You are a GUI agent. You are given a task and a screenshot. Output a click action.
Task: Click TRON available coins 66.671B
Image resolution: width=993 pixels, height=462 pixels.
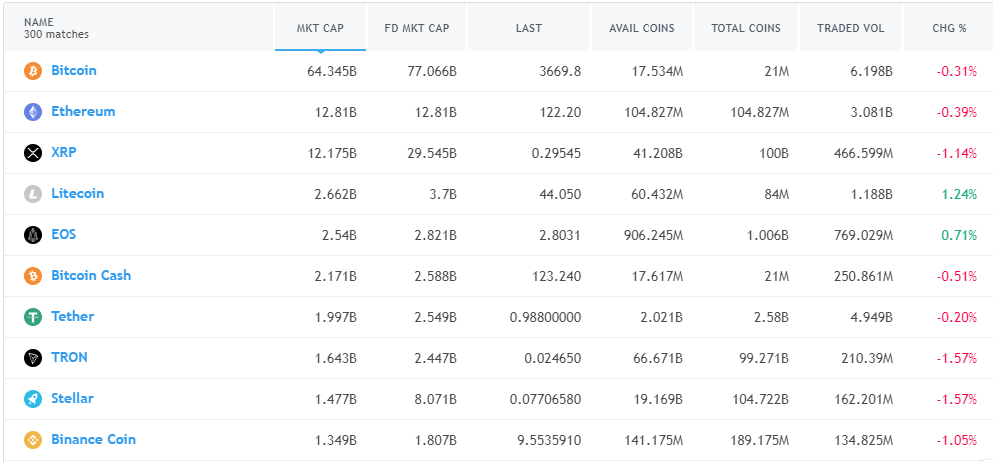[658, 359]
